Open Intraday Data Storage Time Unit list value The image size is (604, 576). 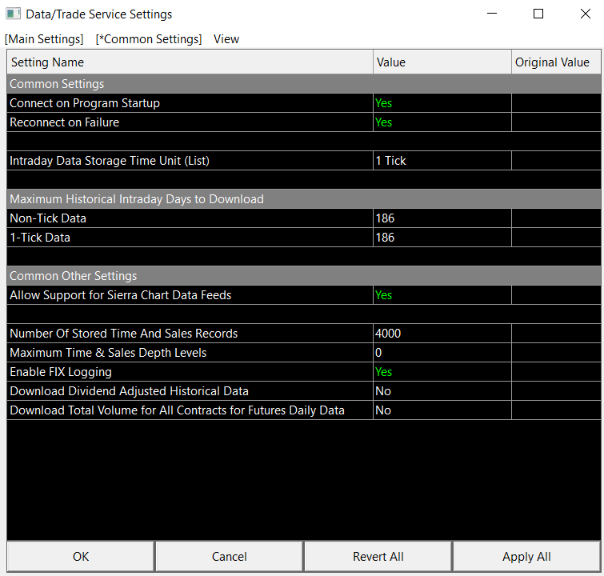tap(442, 161)
